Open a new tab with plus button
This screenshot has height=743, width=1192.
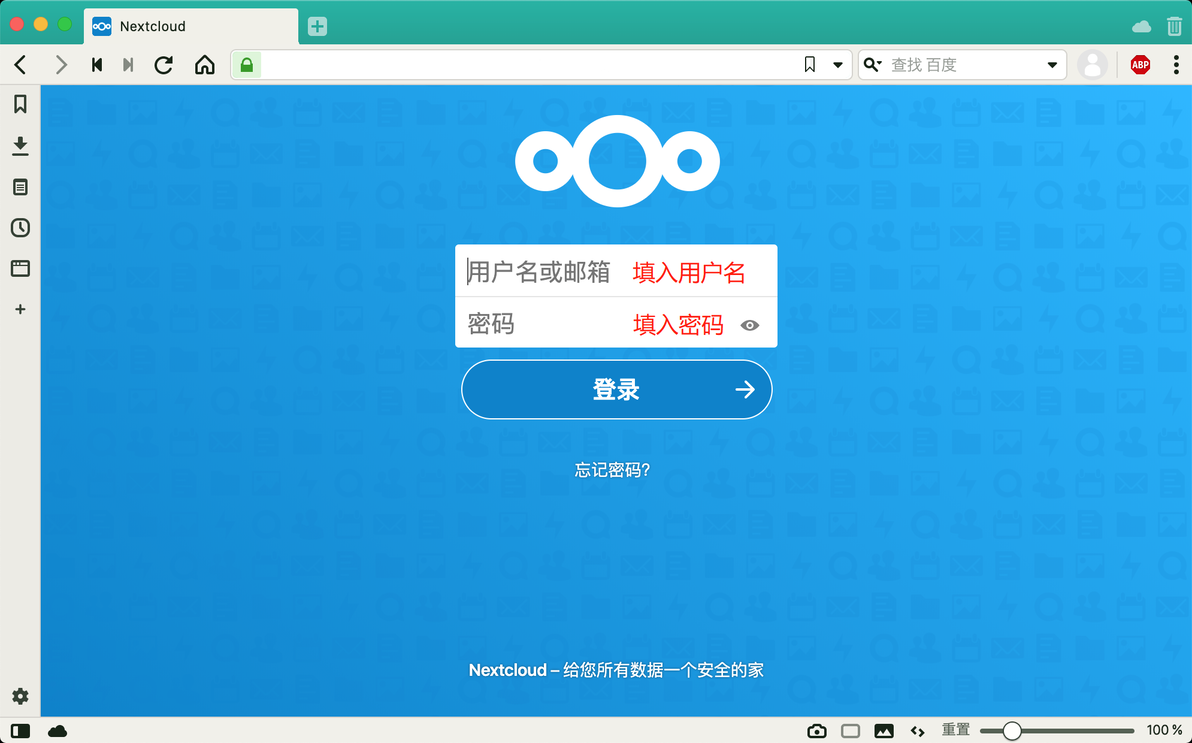tap(317, 27)
